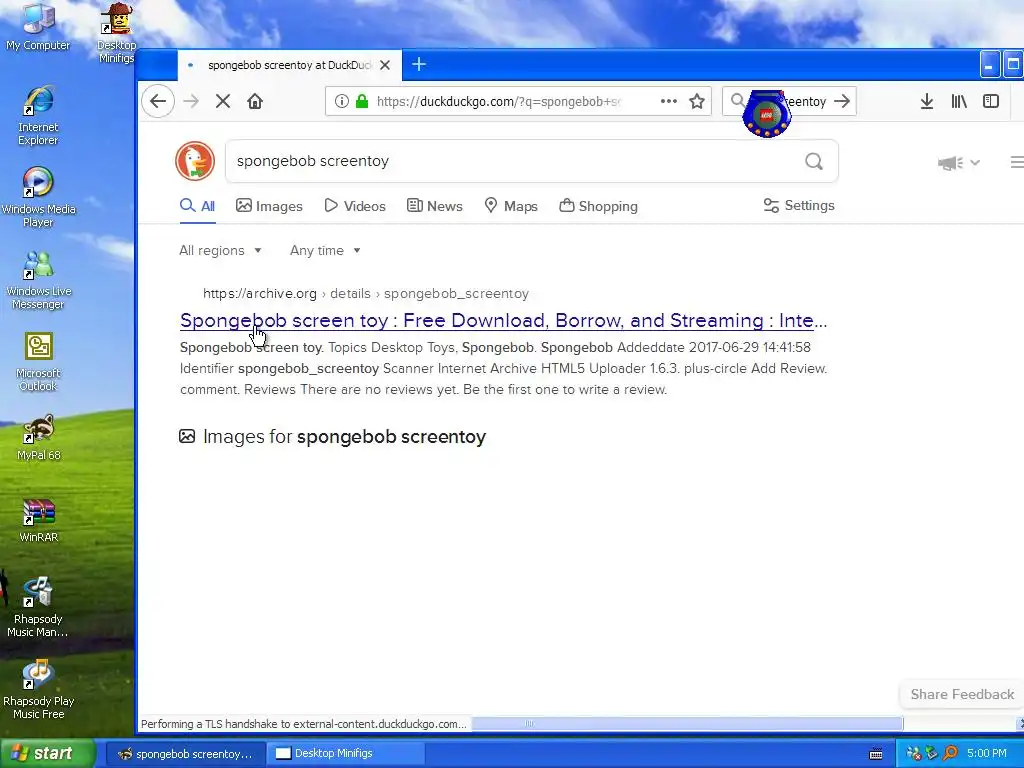Focus the DuckDuckGo search query field
Viewport: 1024px width, 768px height.
(516, 161)
